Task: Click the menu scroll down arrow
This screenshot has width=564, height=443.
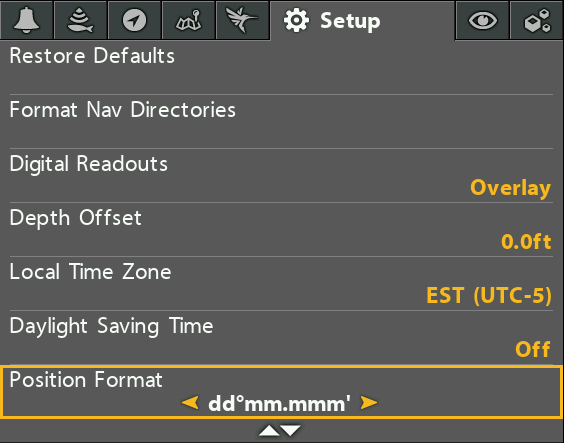Action: [x=291, y=430]
